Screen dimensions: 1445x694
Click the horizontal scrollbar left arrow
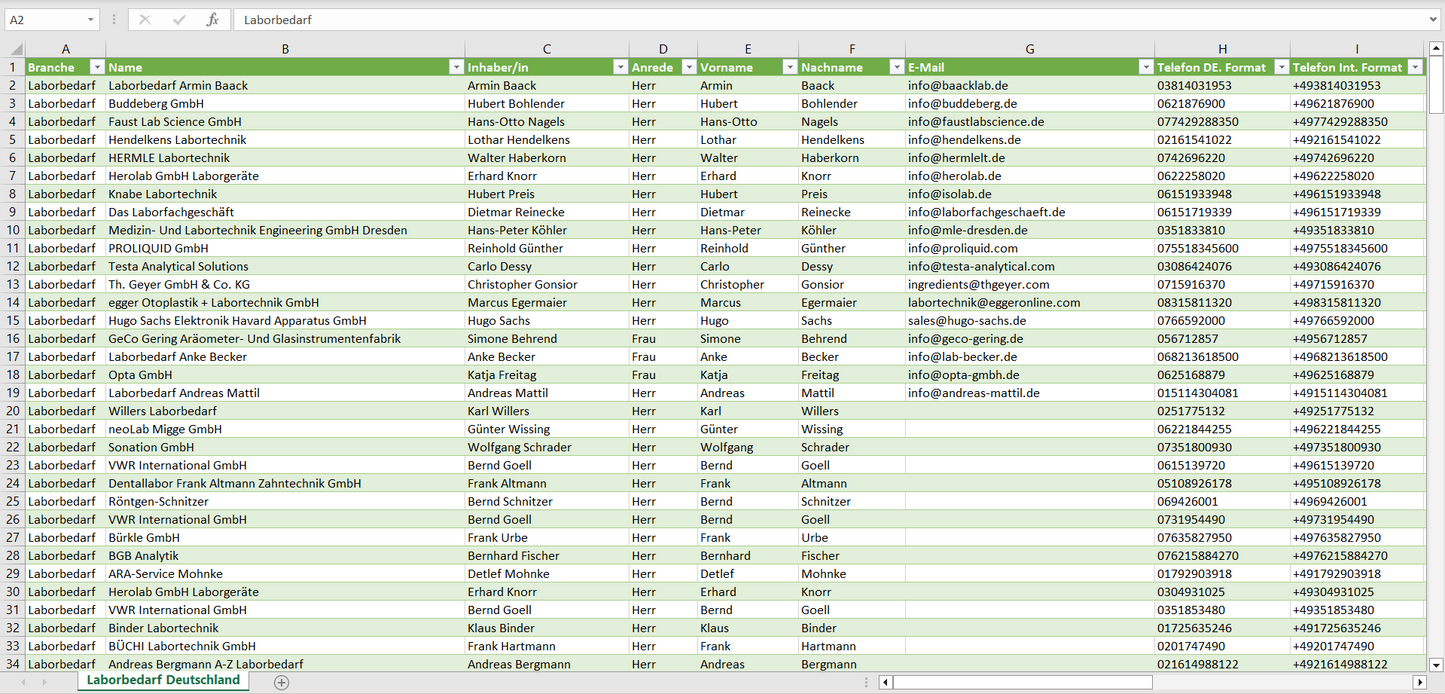[x=885, y=682]
